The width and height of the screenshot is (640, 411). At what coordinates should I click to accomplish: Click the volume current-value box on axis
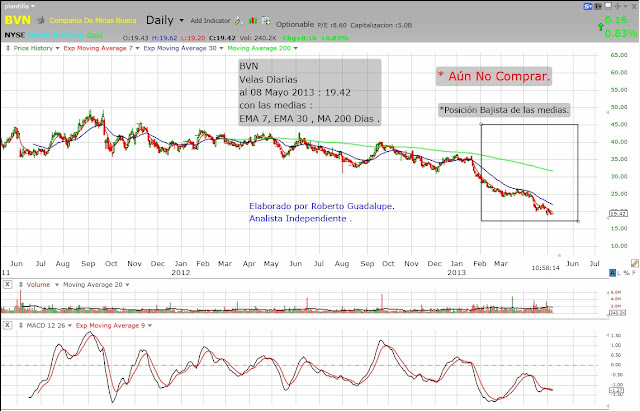point(617,313)
